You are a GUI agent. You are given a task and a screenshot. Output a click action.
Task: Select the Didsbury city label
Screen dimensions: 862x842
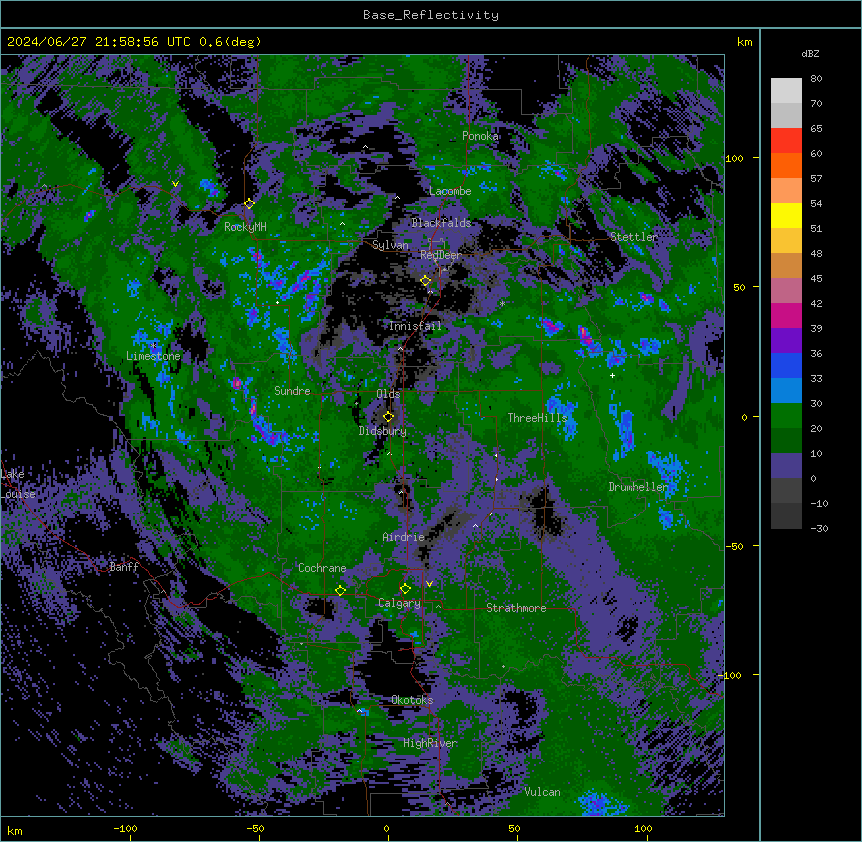coord(383,431)
